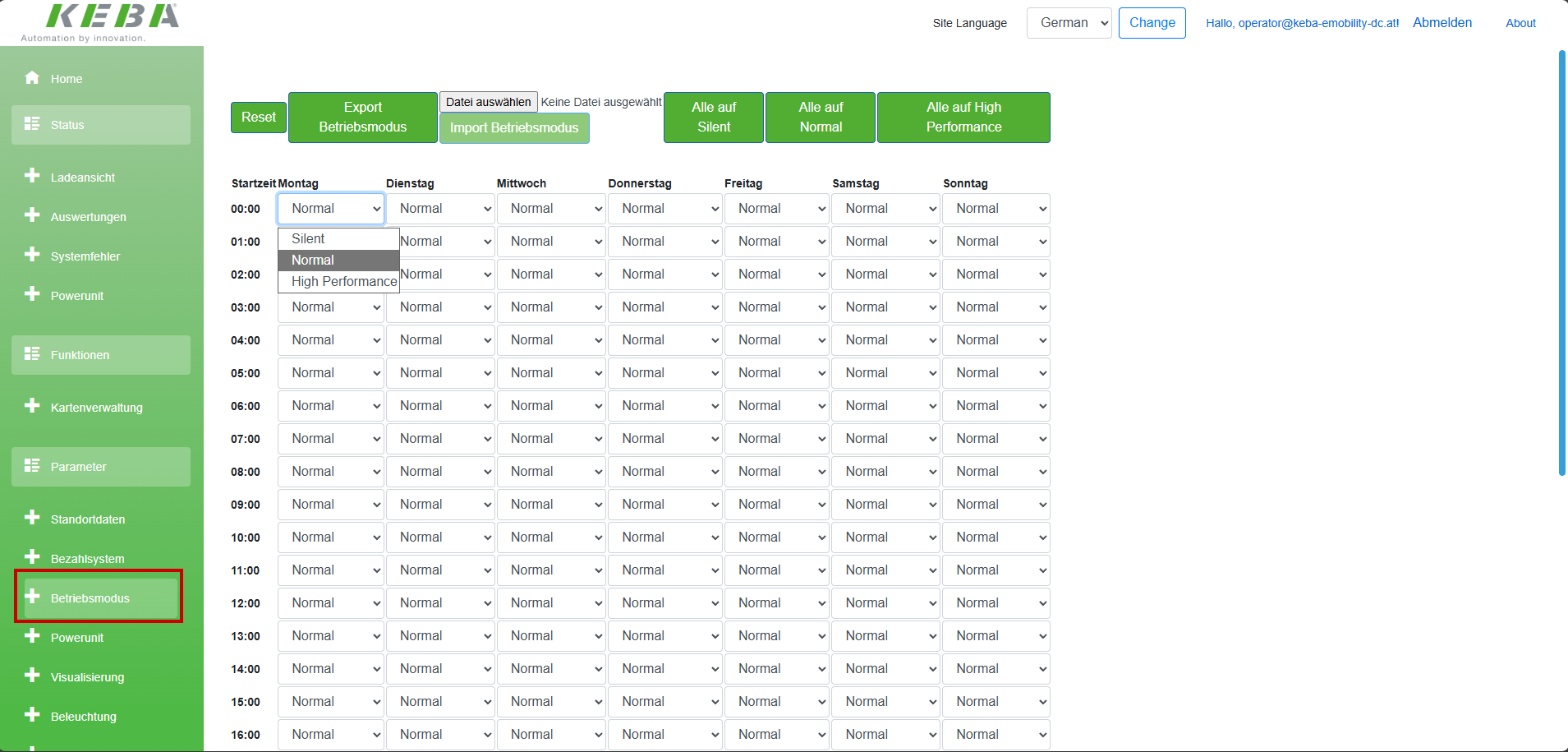This screenshot has width=1568, height=752.
Task: Open Montag 00:00 mode dropdown
Action: pyautogui.click(x=331, y=209)
